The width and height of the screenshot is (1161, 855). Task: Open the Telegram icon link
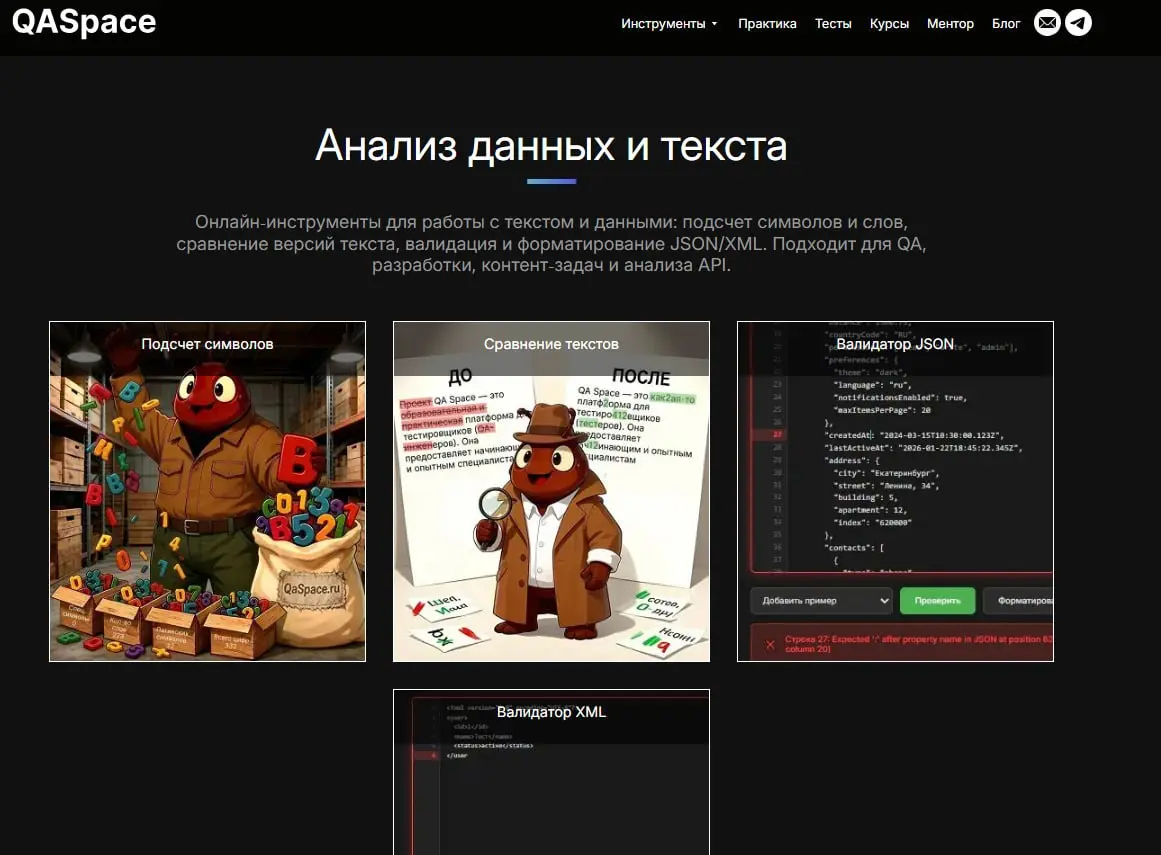pos(1078,23)
